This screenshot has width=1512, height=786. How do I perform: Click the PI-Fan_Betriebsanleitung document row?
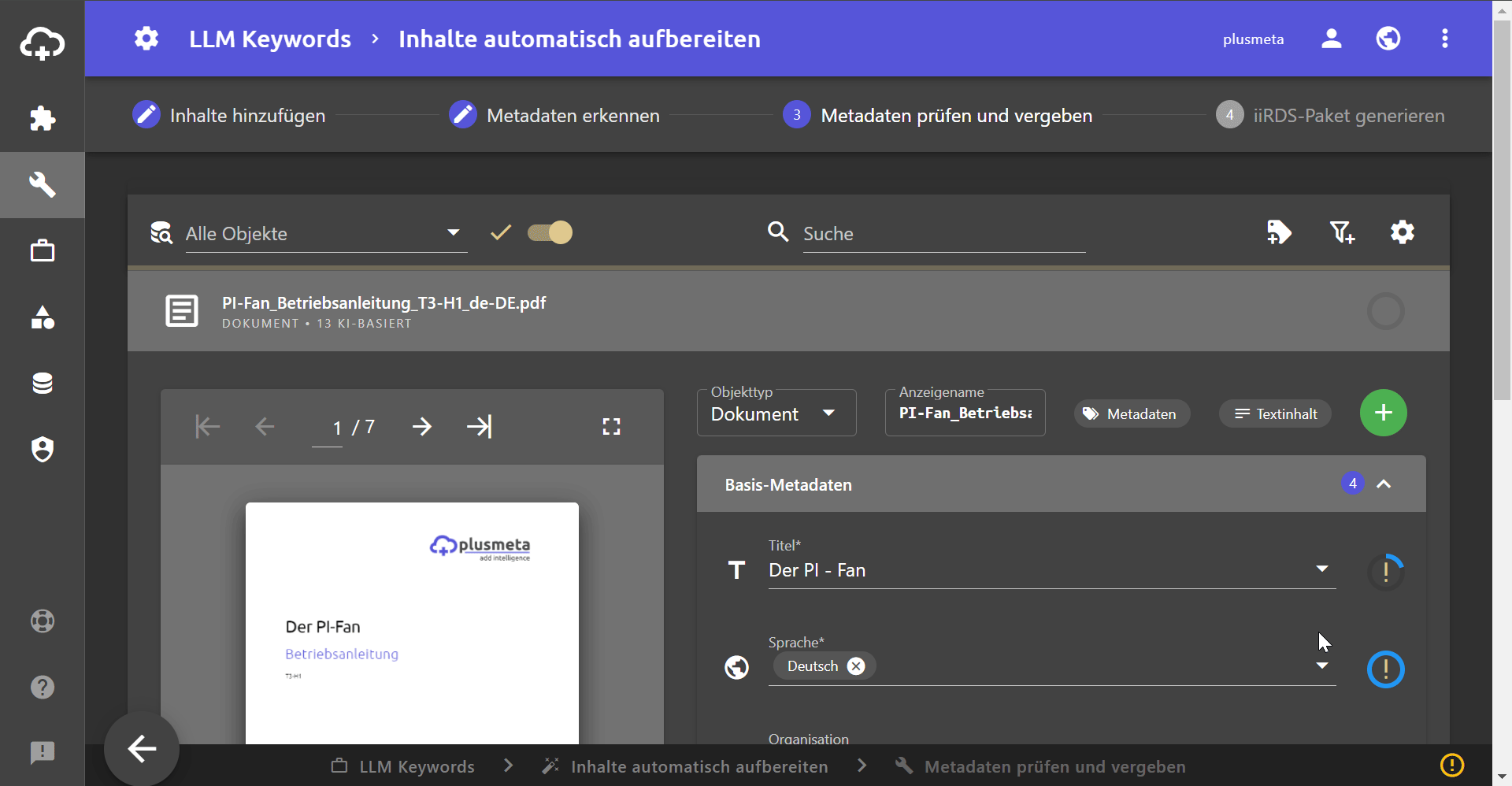(x=788, y=311)
